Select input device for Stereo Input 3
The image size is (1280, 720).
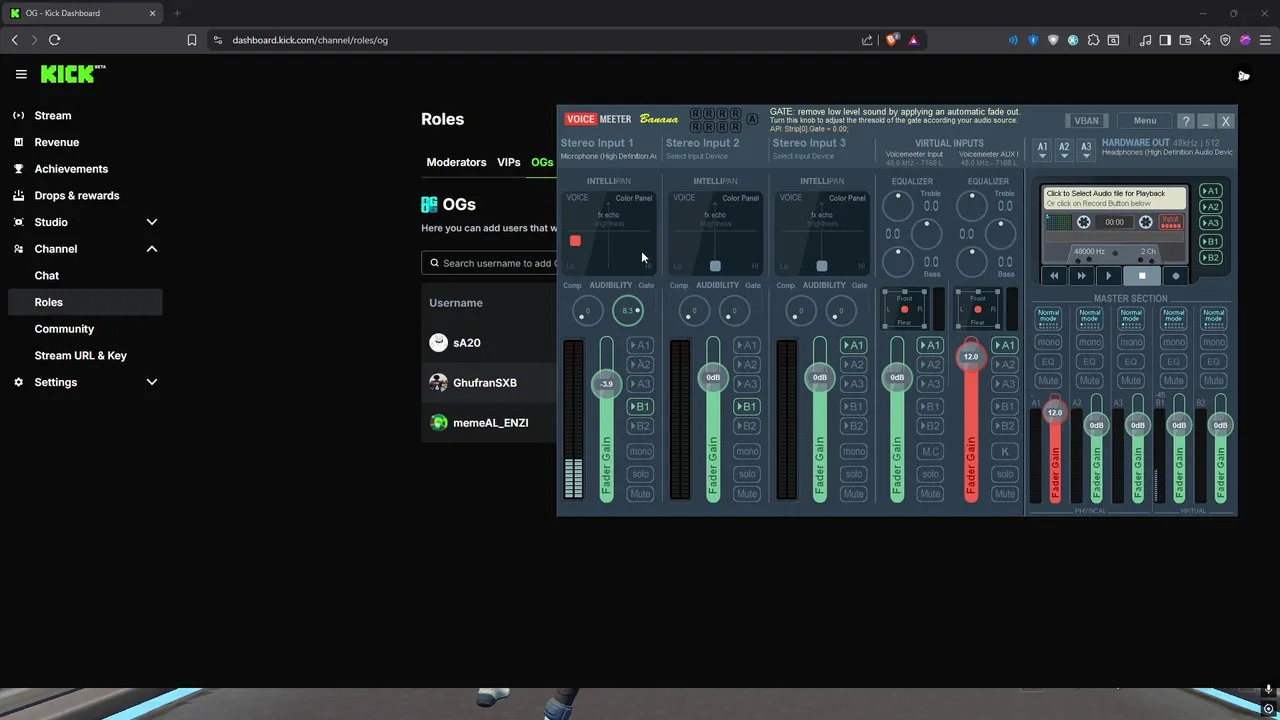click(x=804, y=156)
